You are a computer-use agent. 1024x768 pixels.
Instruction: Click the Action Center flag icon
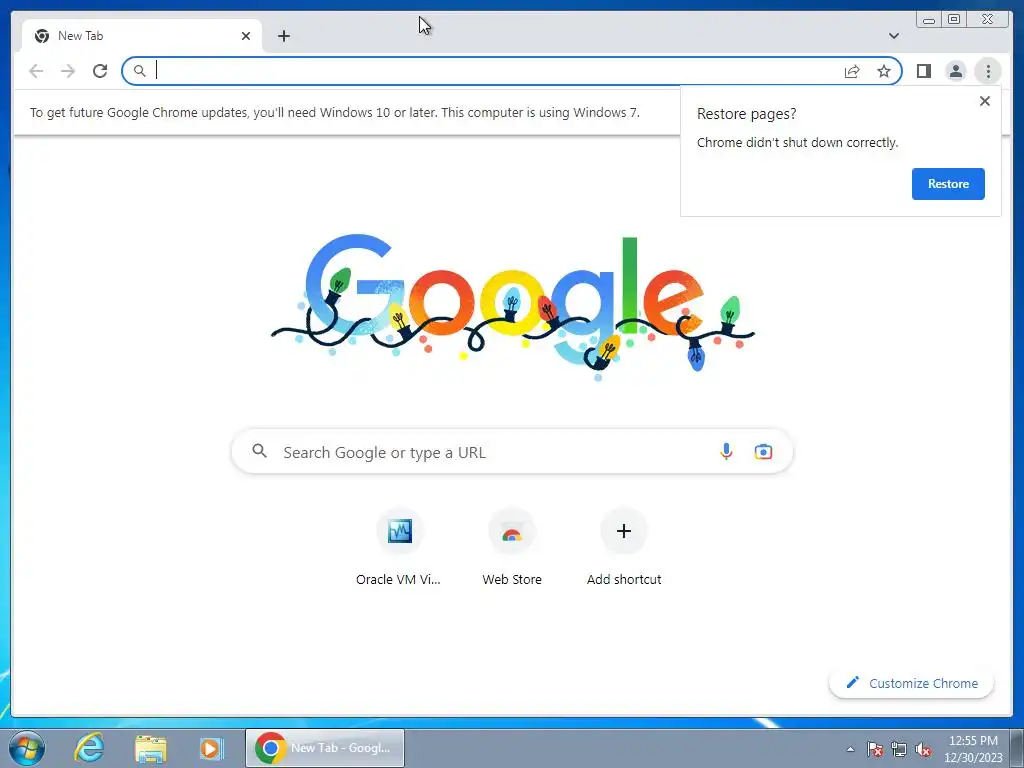click(x=875, y=749)
